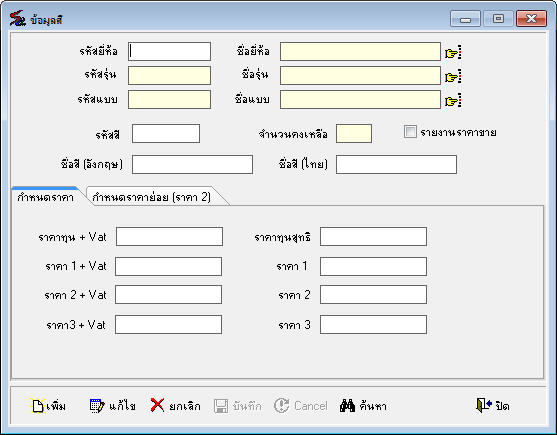
Task: Click the ราคาทุน + Vat input field
Action: click(x=169, y=236)
